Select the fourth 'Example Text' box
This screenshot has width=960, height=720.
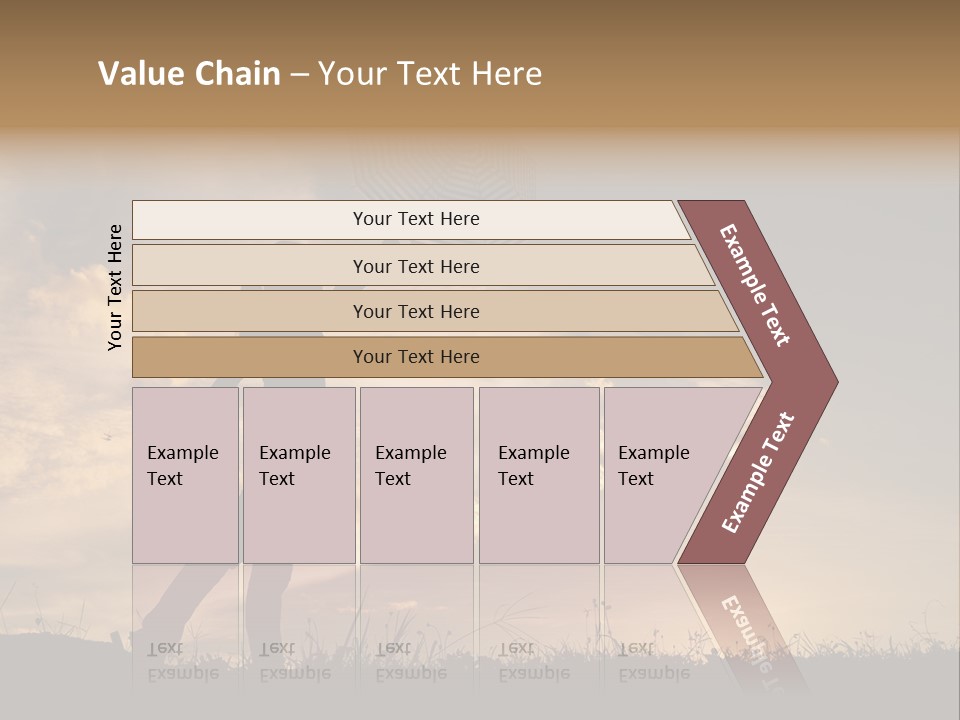click(539, 475)
